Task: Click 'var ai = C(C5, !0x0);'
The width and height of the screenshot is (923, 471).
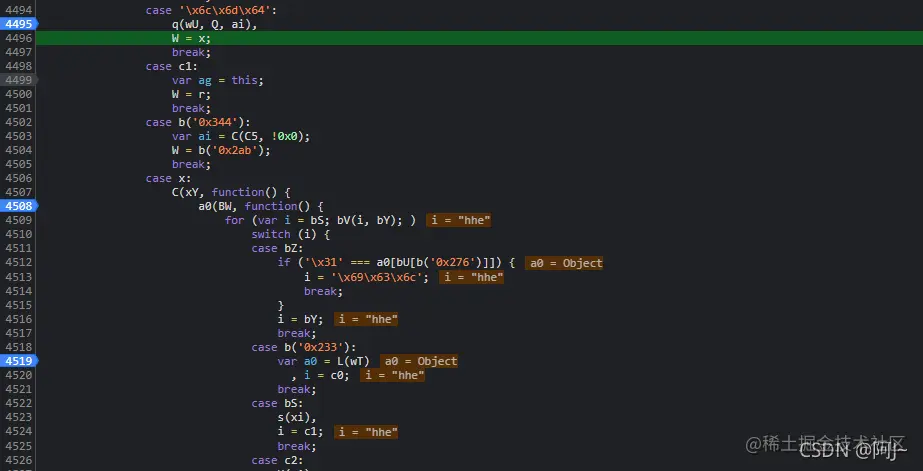Action: (241, 137)
